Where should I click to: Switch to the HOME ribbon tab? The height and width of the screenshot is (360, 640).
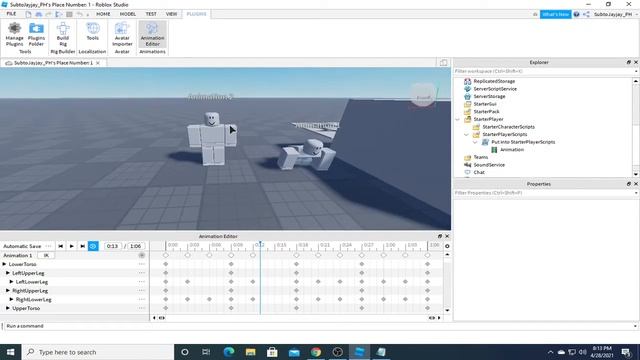103,14
